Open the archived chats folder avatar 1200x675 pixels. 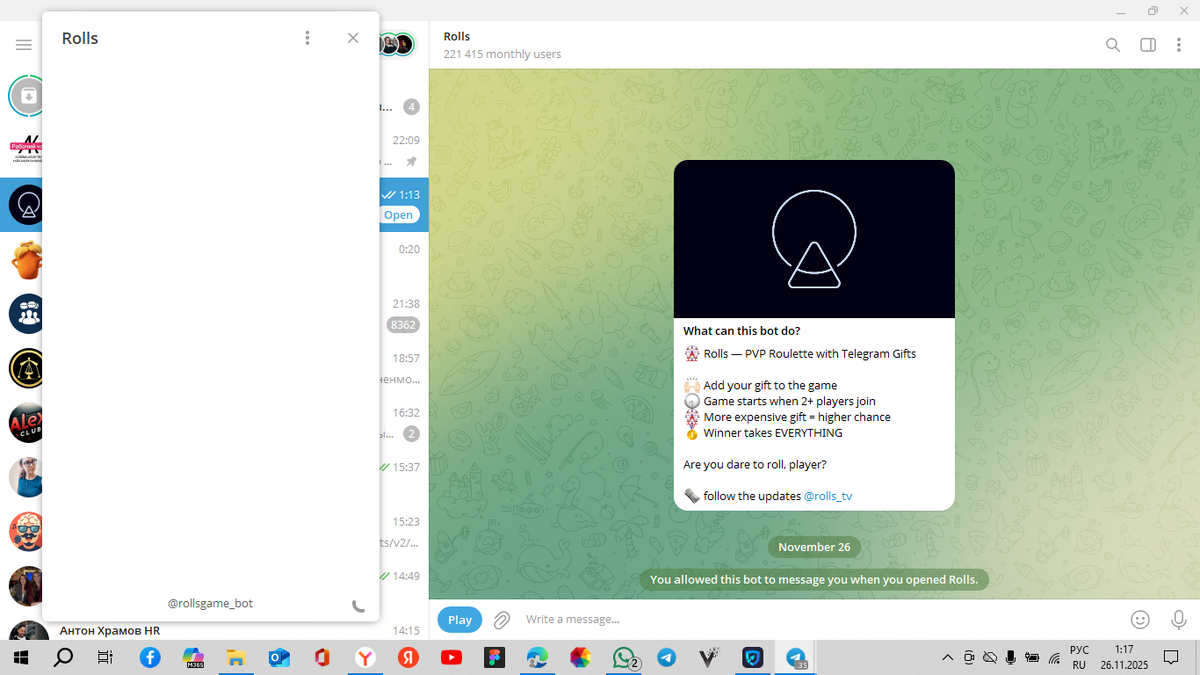click(29, 96)
